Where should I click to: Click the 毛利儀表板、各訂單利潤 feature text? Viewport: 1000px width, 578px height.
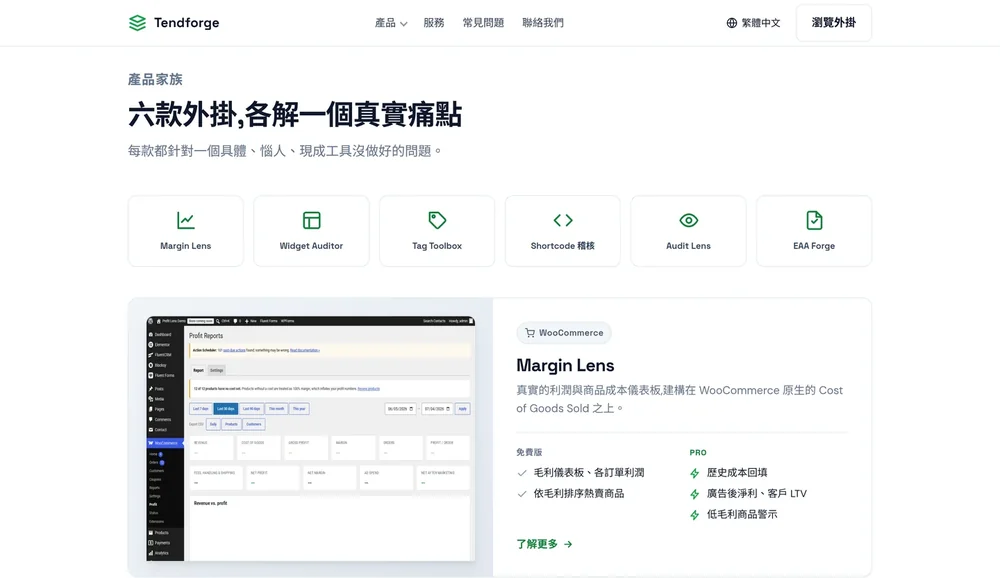tap(589, 473)
